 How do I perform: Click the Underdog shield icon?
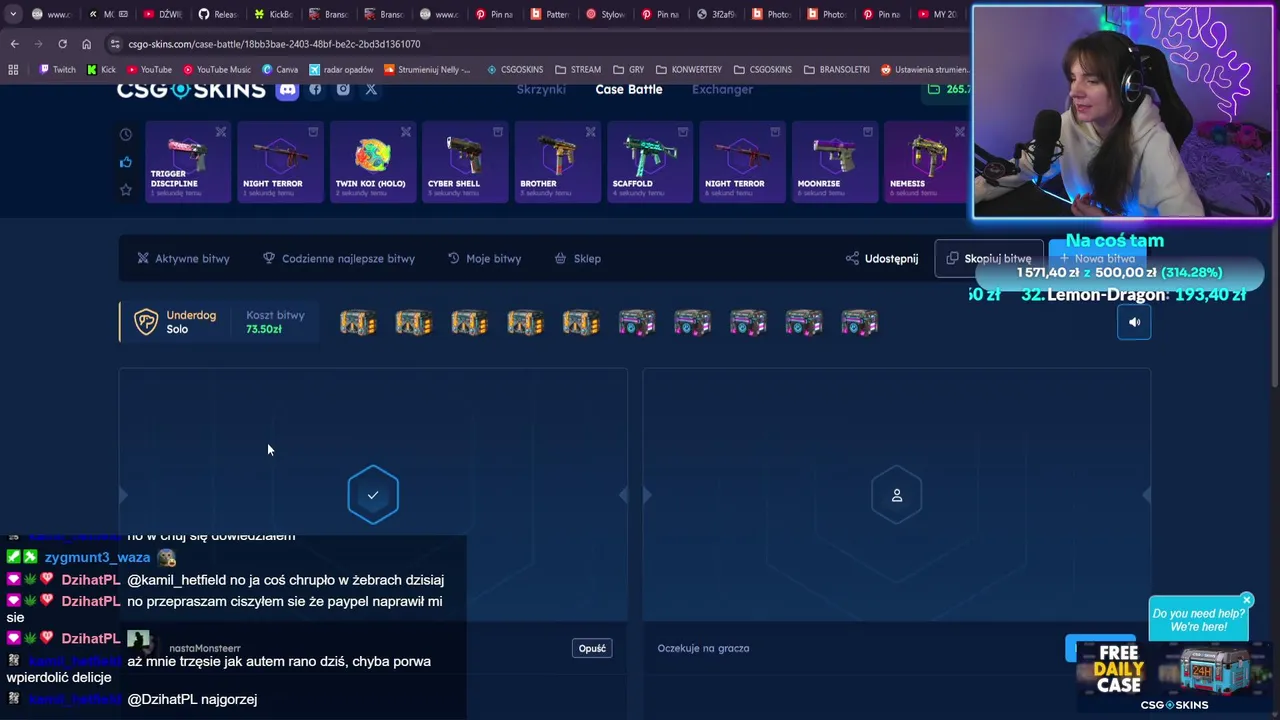146,322
